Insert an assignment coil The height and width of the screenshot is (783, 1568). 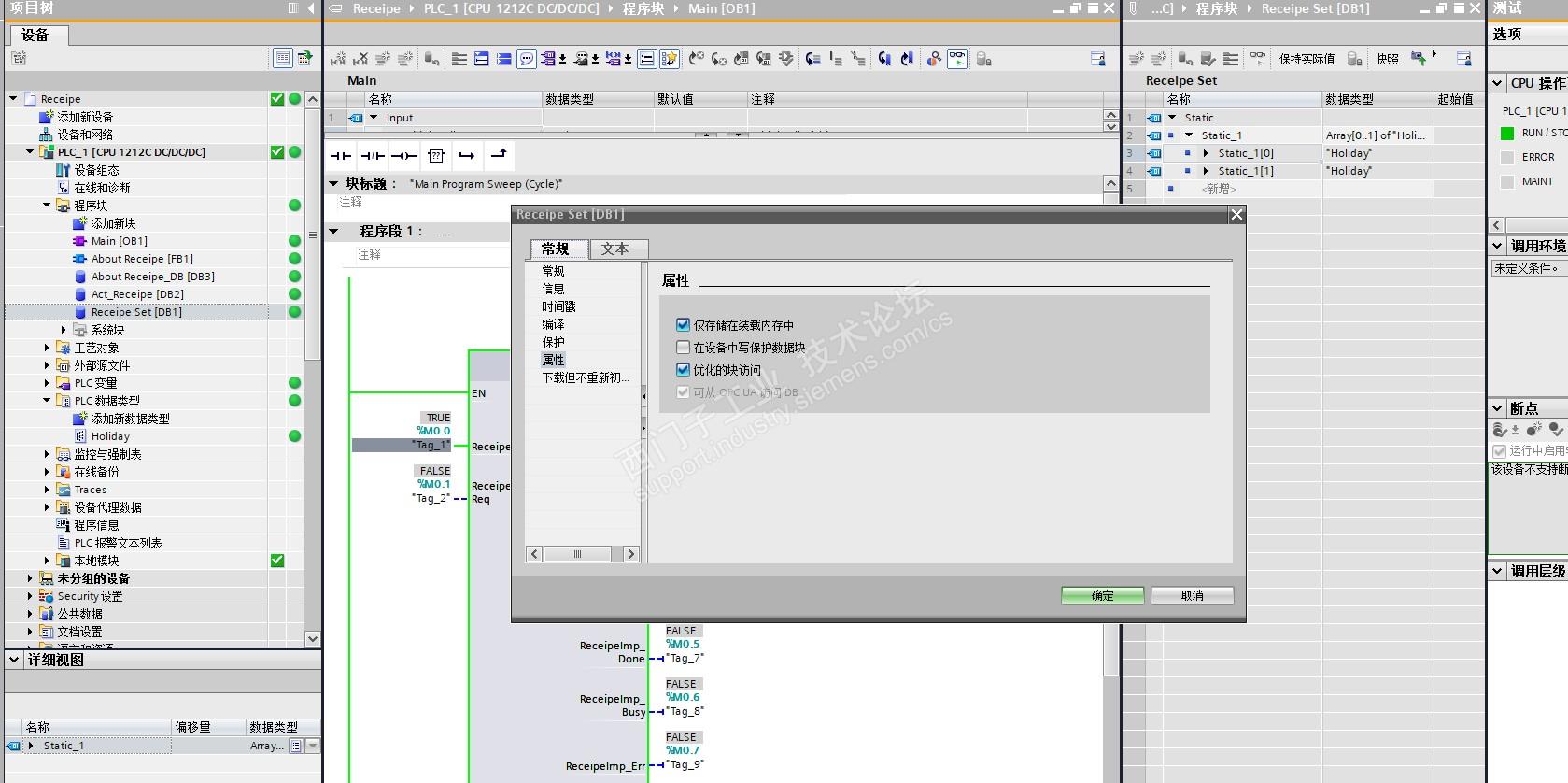click(404, 155)
